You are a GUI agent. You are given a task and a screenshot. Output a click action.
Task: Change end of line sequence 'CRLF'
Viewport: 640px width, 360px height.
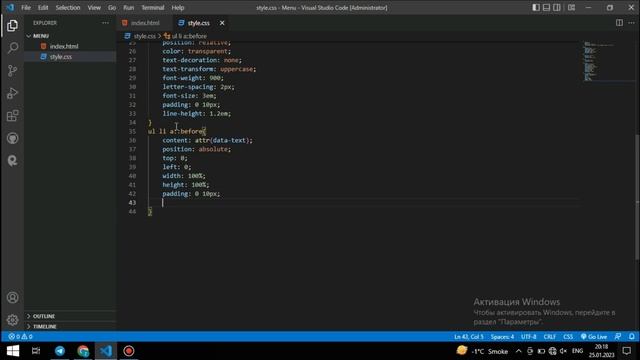tap(549, 337)
